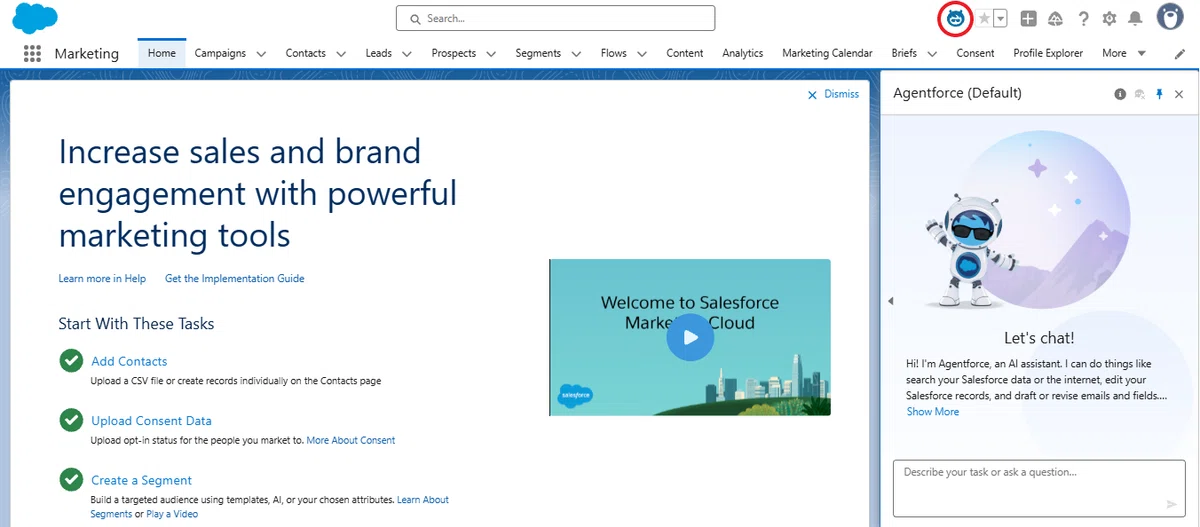Open the Flows tab

[614, 53]
